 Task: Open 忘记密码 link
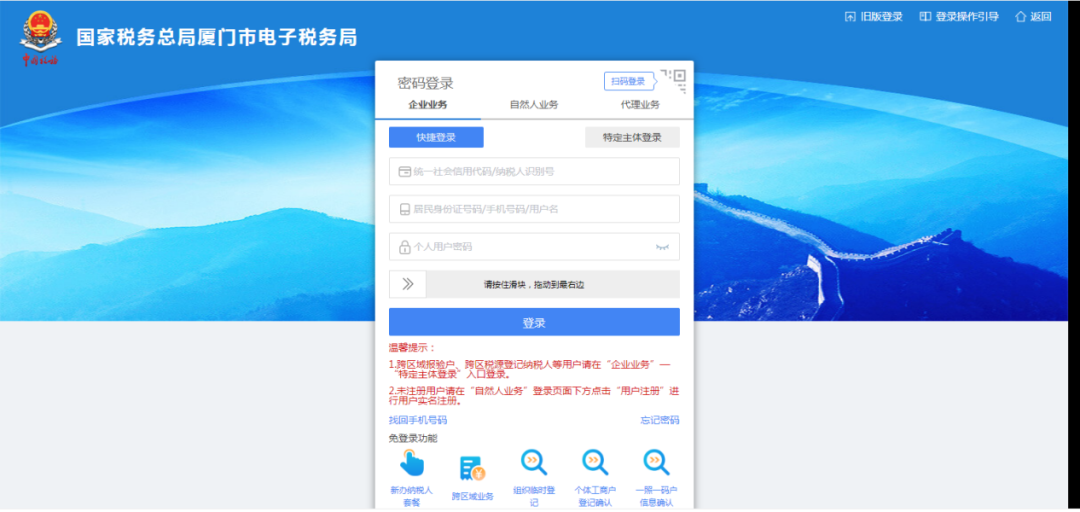coord(660,420)
